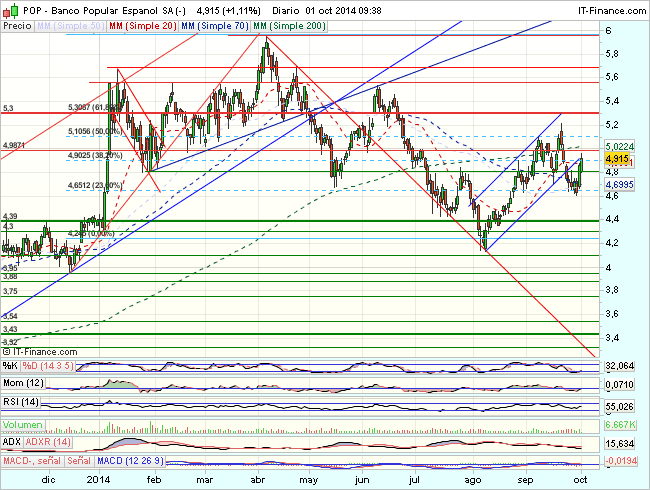Toggle the MM (Simple 50) moving average label
The height and width of the screenshot is (490, 650).
pos(70,26)
